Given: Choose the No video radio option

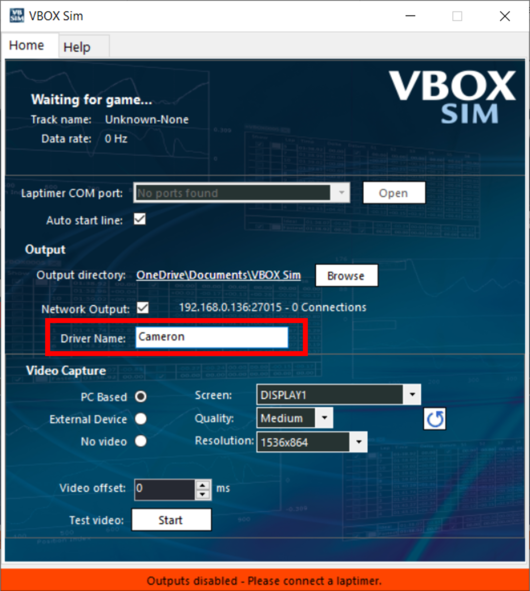Looking at the screenshot, I should [x=141, y=441].
